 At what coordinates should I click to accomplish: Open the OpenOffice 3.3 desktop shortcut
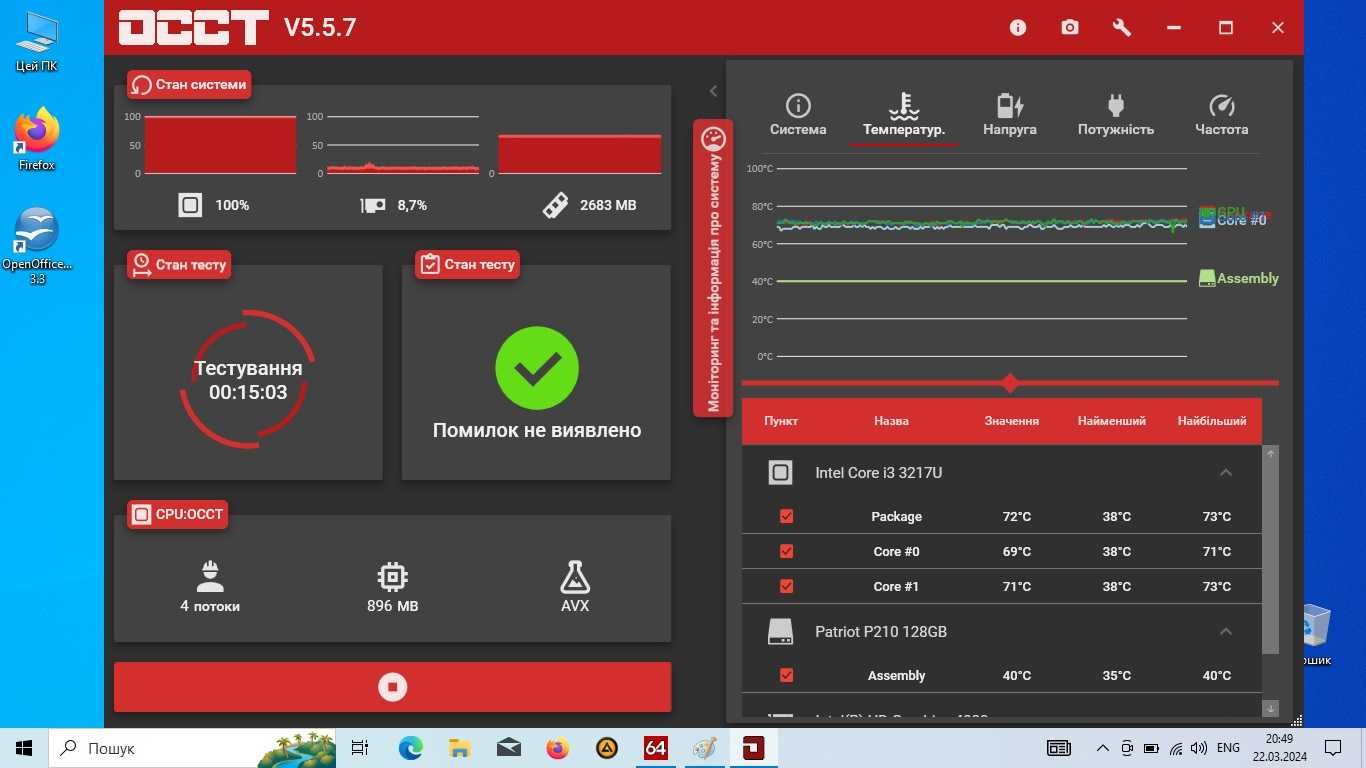tap(37, 246)
